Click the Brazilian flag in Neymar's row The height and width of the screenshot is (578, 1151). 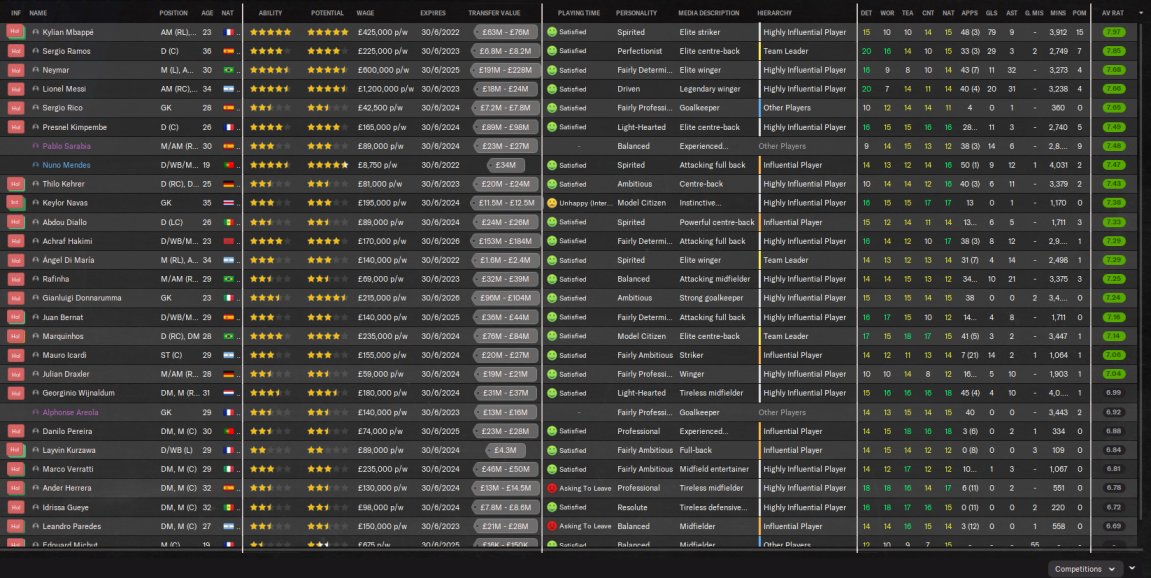pyautogui.click(x=228, y=70)
